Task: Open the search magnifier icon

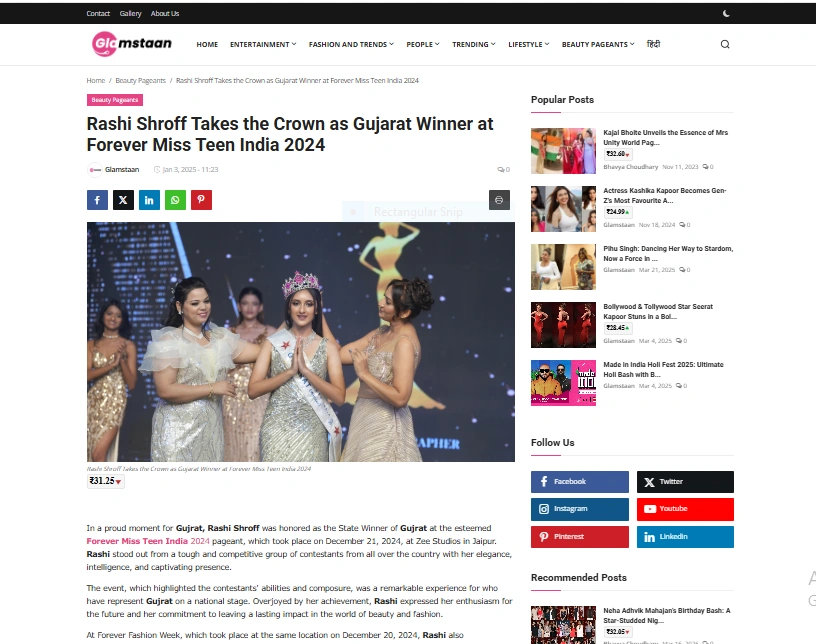Action: pos(725,44)
